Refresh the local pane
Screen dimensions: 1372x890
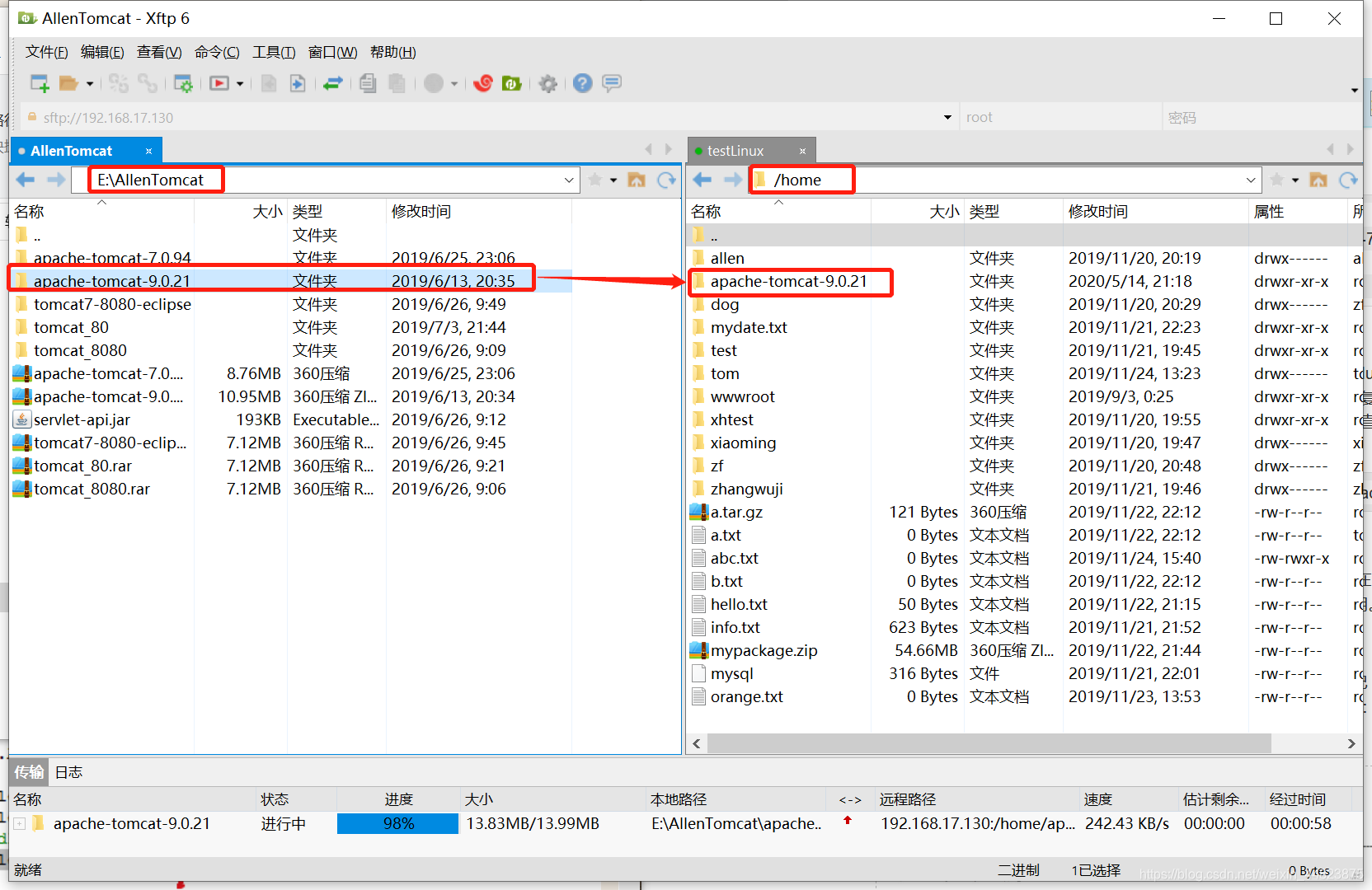pyautogui.click(x=666, y=180)
